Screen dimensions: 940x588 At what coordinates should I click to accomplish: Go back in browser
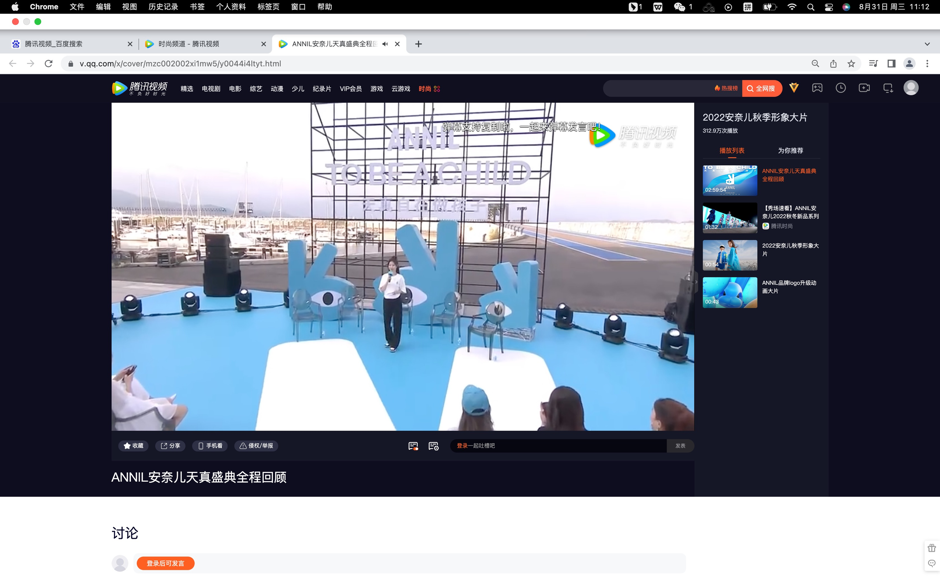(13, 64)
